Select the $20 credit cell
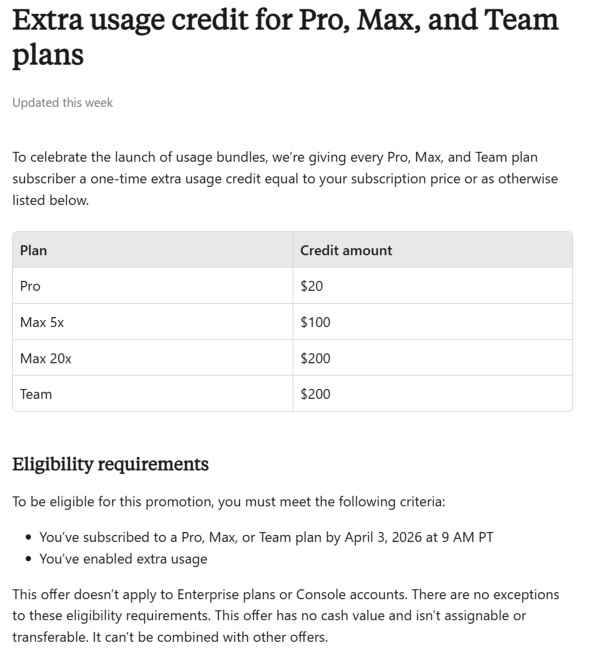This screenshot has width=590, height=657. point(432,286)
